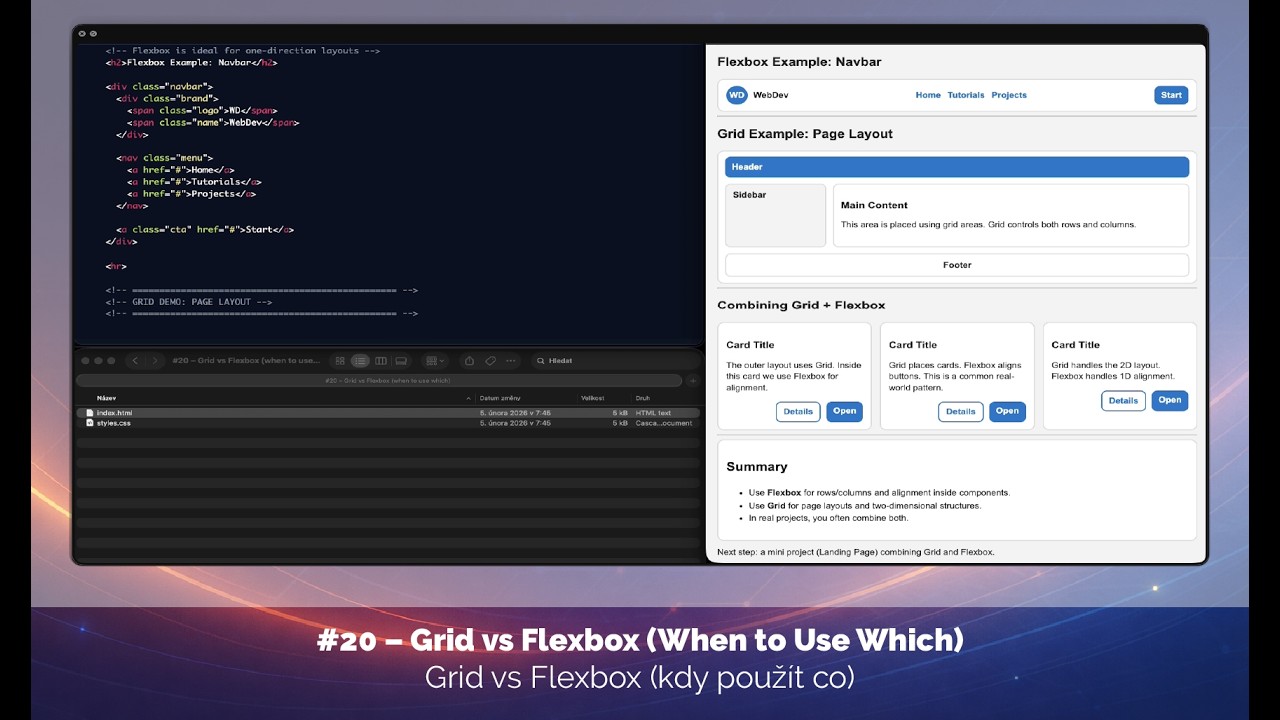Sort by the Název column header

pyautogui.click(x=106, y=398)
